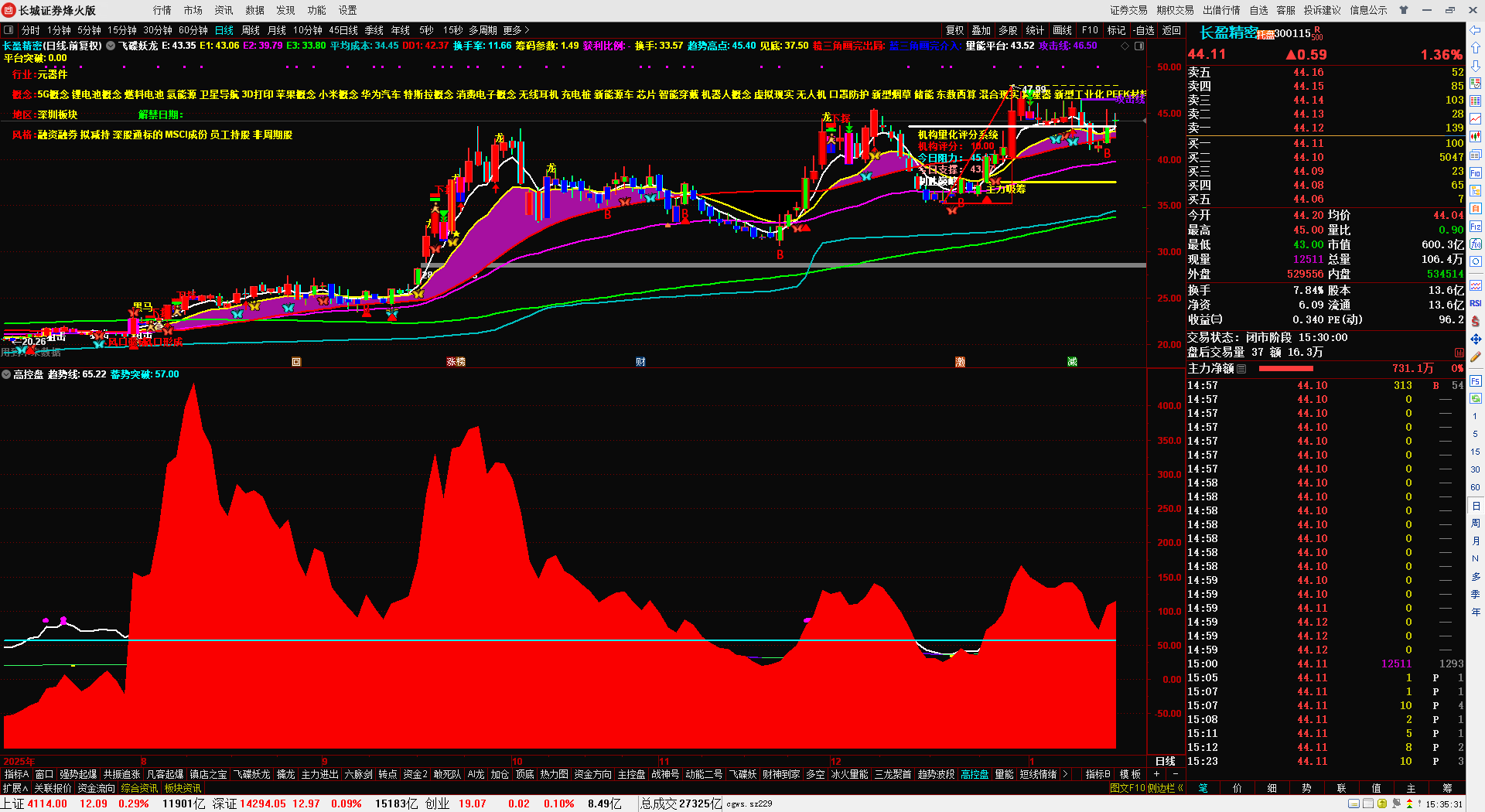
Task: Expand indicator tabs with the right chevron
Action: (x=1065, y=774)
